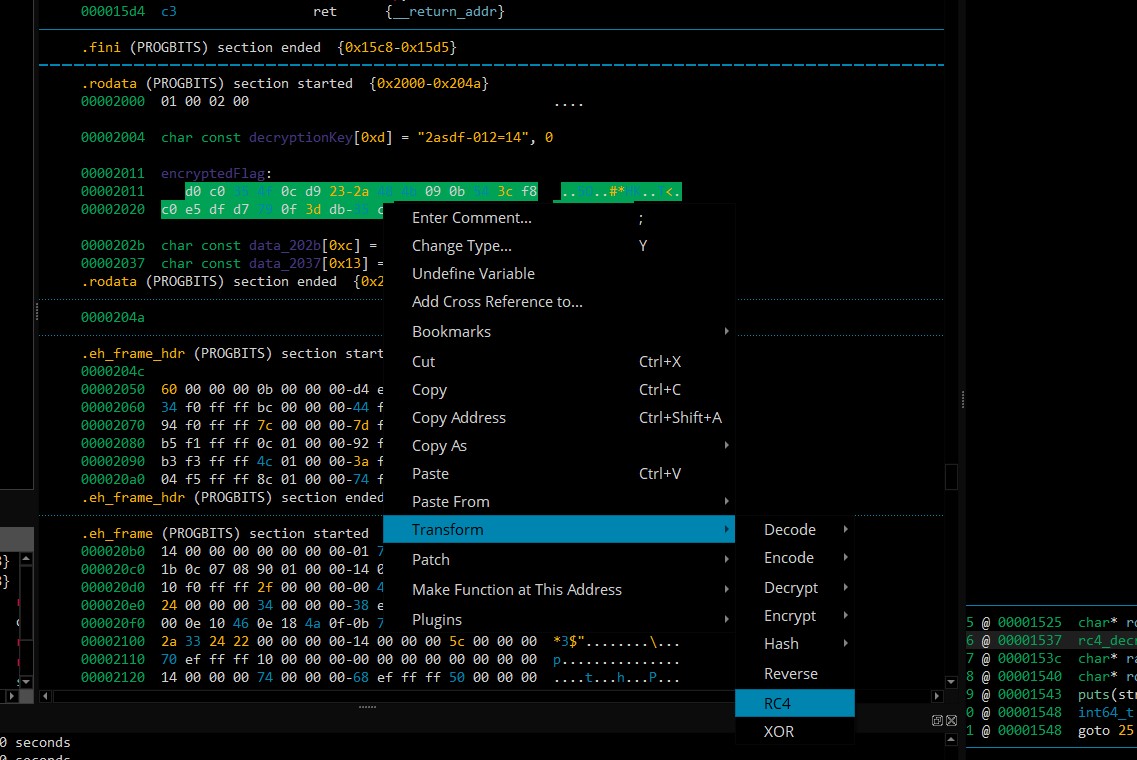This screenshot has height=760, width=1137.
Task: Click address 00002000 in .rodata
Action: pyautogui.click(x=112, y=102)
